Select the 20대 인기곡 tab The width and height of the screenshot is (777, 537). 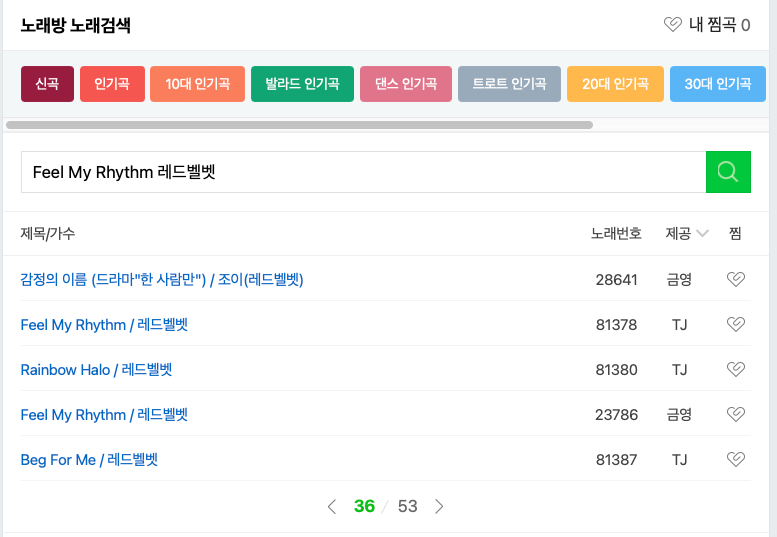(615, 84)
